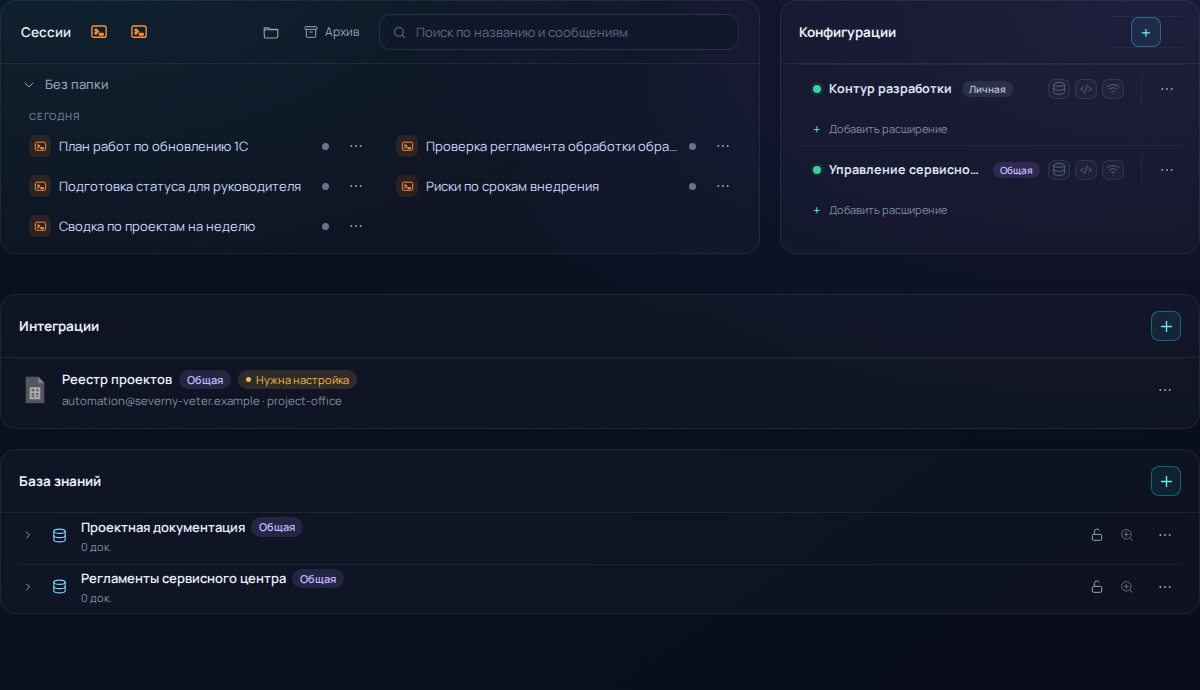Click the code icon for Контур разработки
The image size is (1200, 690).
pos(1086,89)
